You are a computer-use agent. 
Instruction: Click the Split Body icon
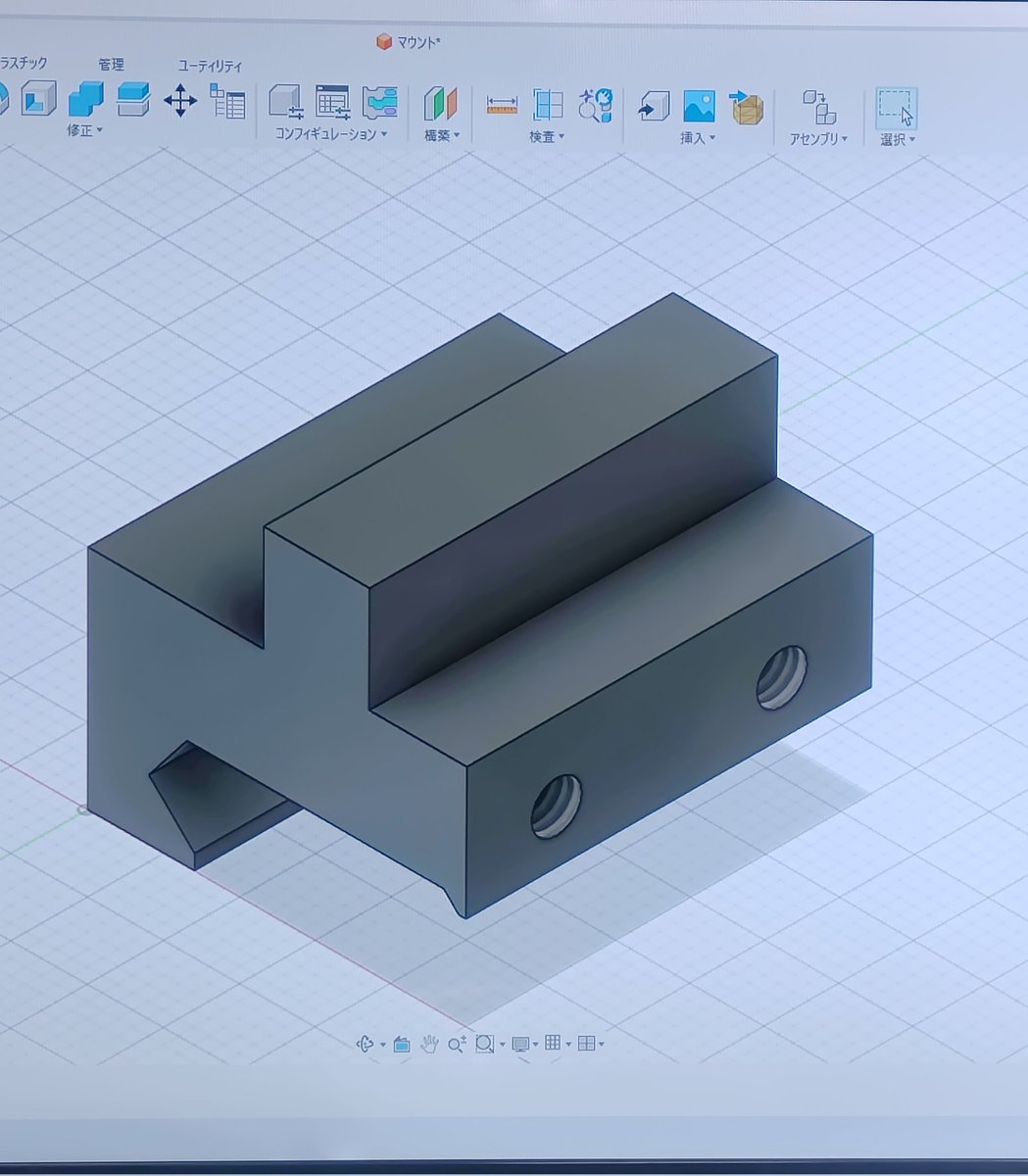point(132,98)
